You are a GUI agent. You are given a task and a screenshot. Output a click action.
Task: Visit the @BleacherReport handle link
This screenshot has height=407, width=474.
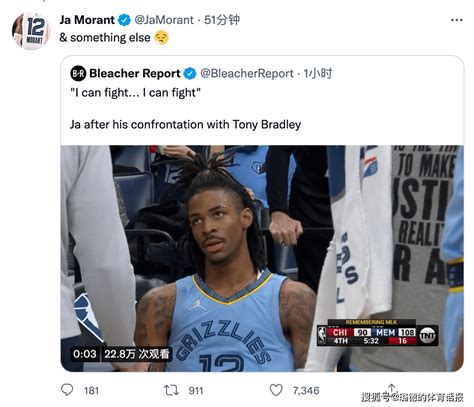click(247, 73)
